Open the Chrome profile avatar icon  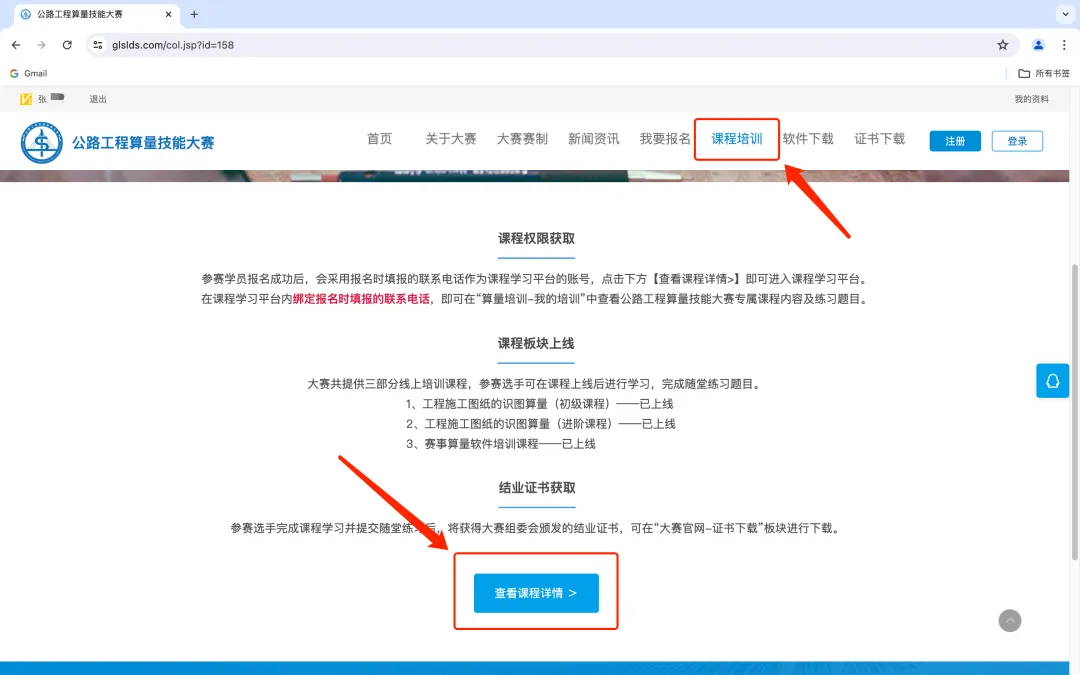pos(1037,44)
